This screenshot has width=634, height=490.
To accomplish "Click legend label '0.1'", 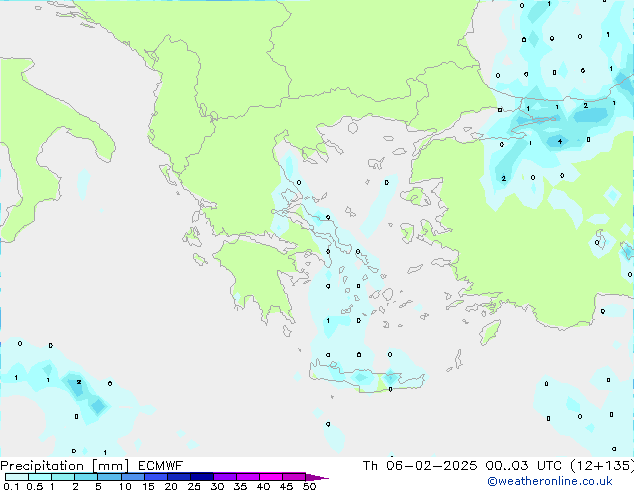I will coord(11,486).
